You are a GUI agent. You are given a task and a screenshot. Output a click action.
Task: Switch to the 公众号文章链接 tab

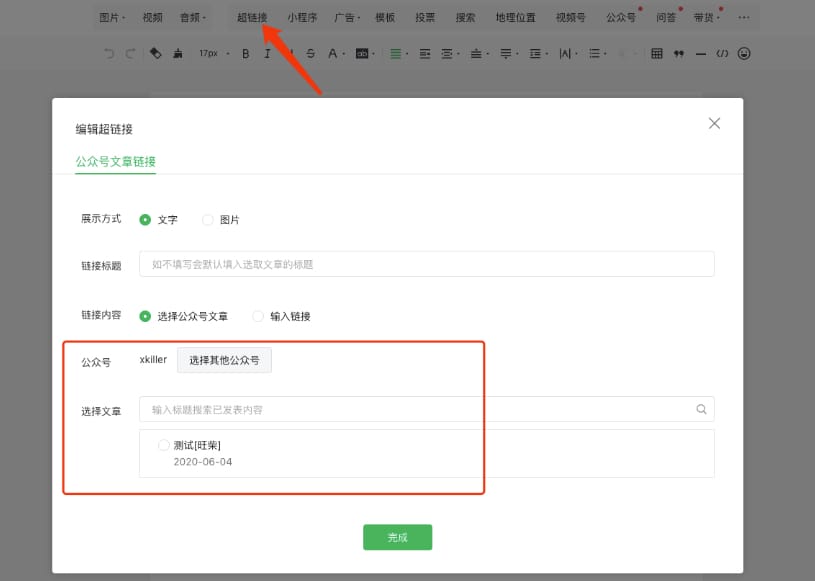pyautogui.click(x=115, y=162)
